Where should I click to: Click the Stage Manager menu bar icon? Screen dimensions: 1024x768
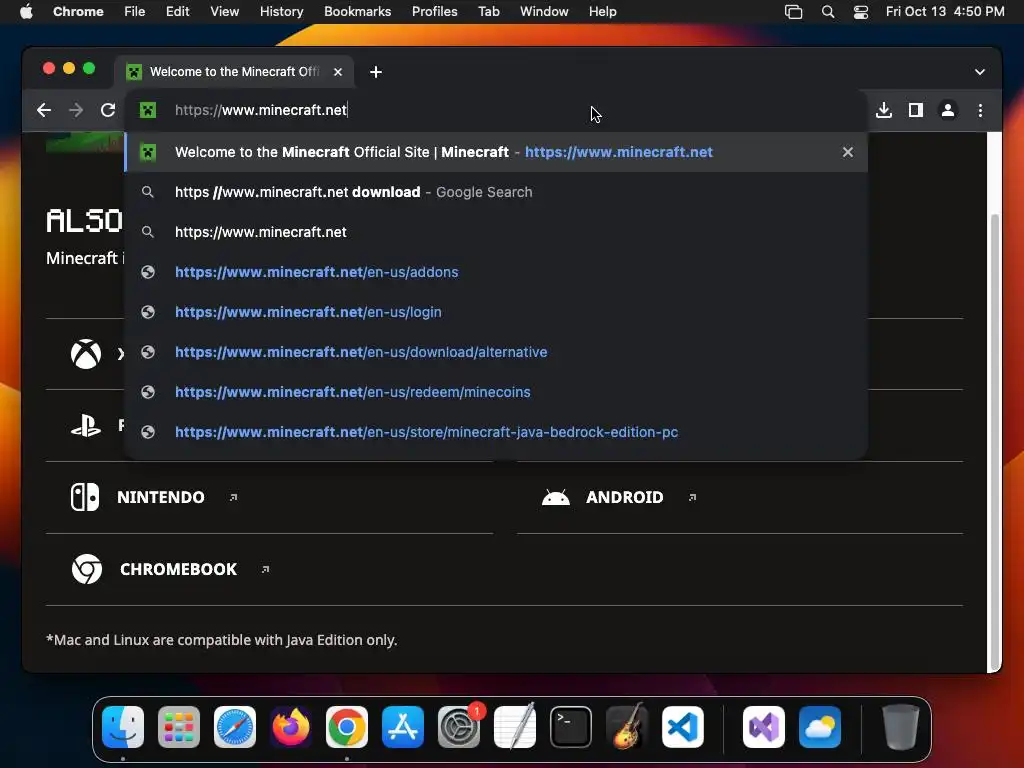tap(793, 12)
